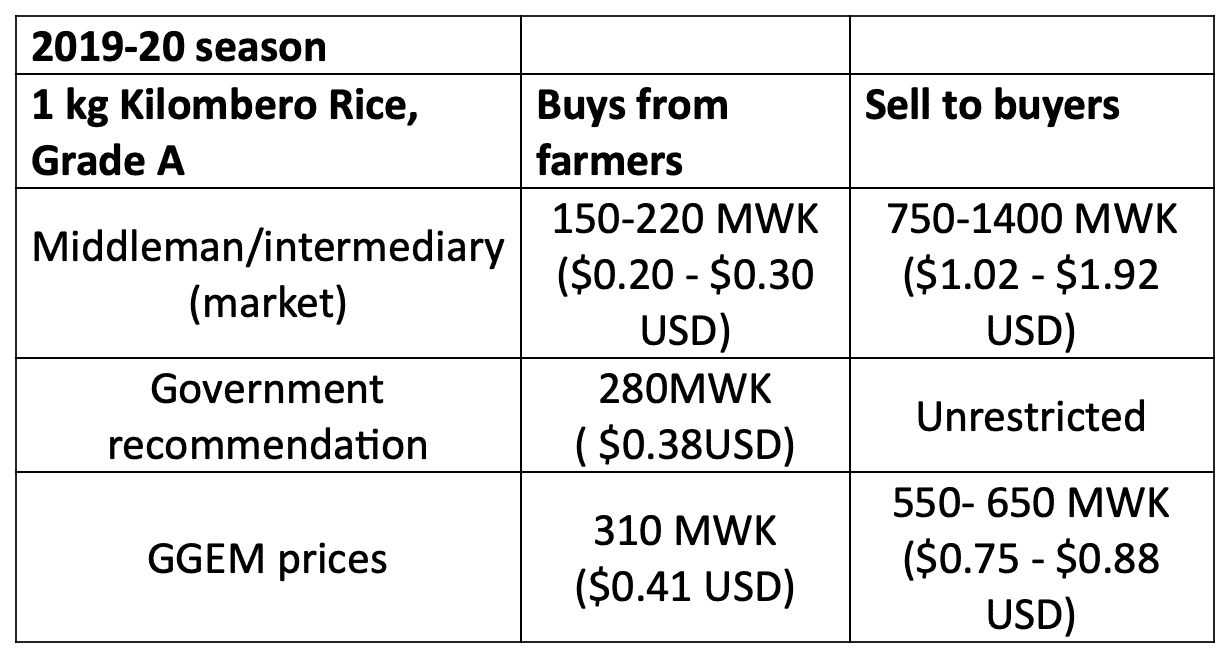Click the '($1.02 - $1.92 USD)' text
1232x658 pixels.
(1031, 303)
